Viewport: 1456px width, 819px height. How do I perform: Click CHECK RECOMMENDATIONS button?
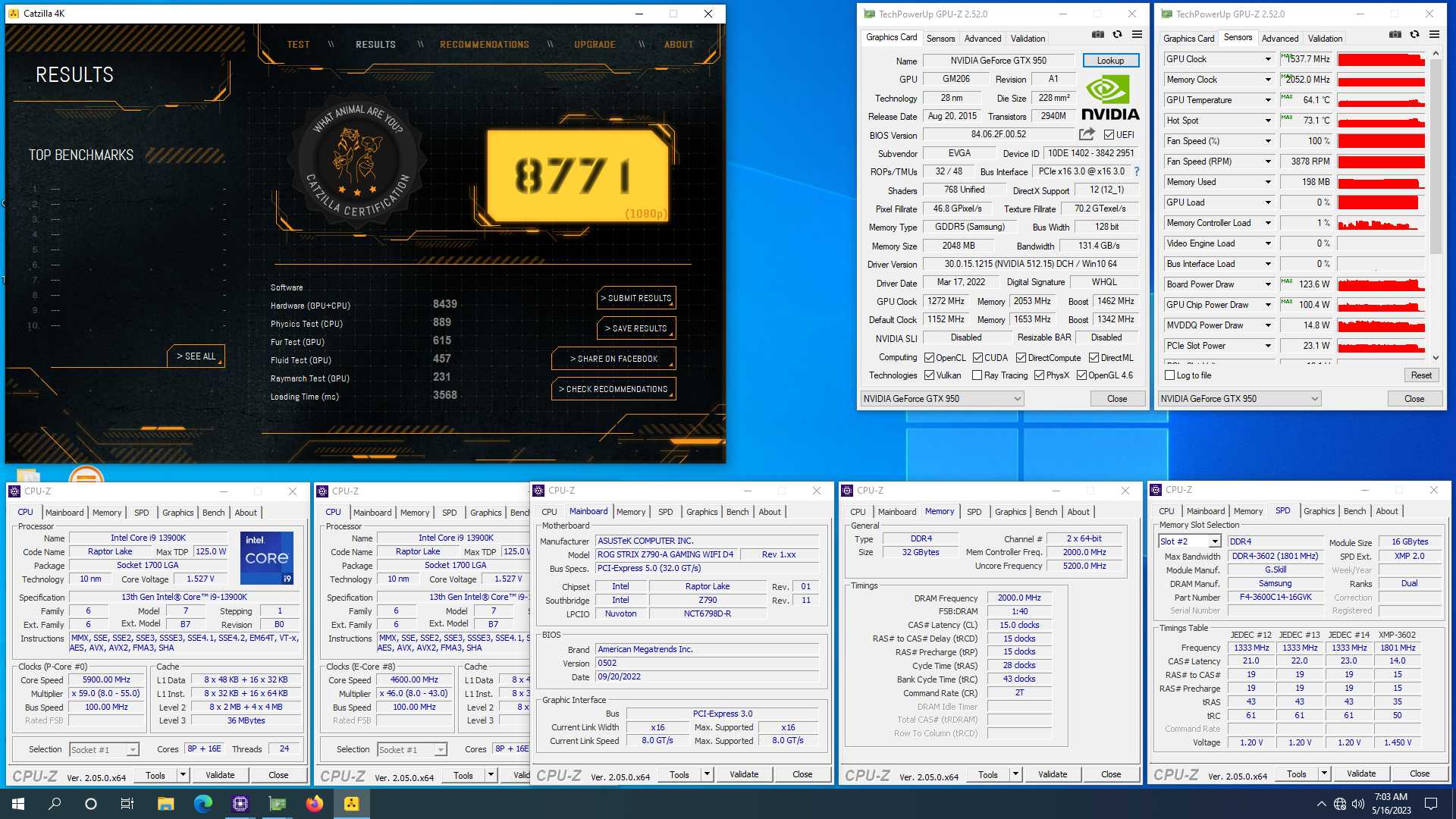pos(613,389)
